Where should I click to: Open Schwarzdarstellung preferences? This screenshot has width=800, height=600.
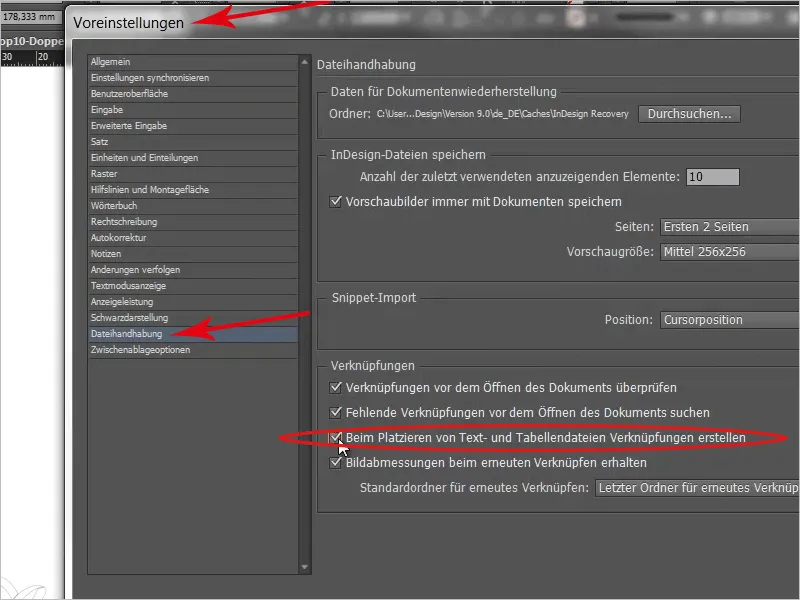point(193,318)
